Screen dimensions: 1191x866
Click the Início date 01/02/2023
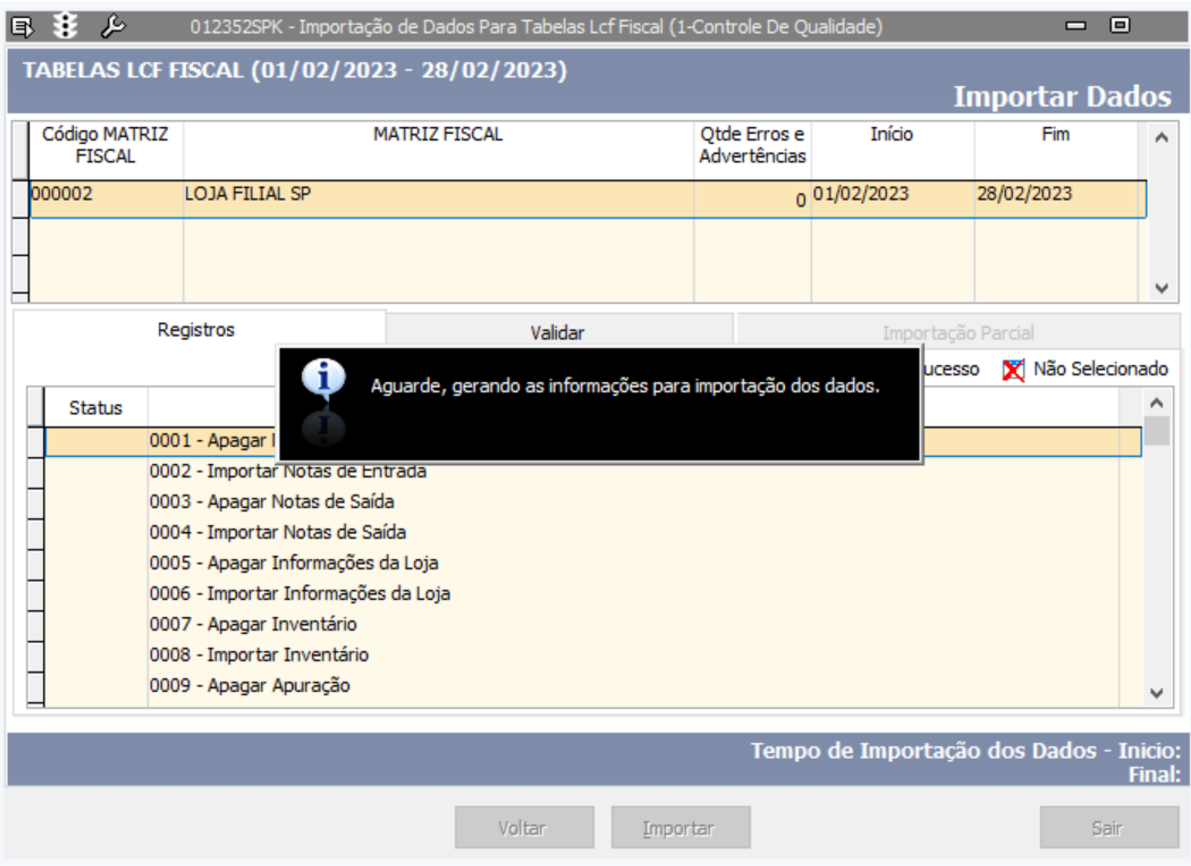pyautogui.click(x=892, y=198)
